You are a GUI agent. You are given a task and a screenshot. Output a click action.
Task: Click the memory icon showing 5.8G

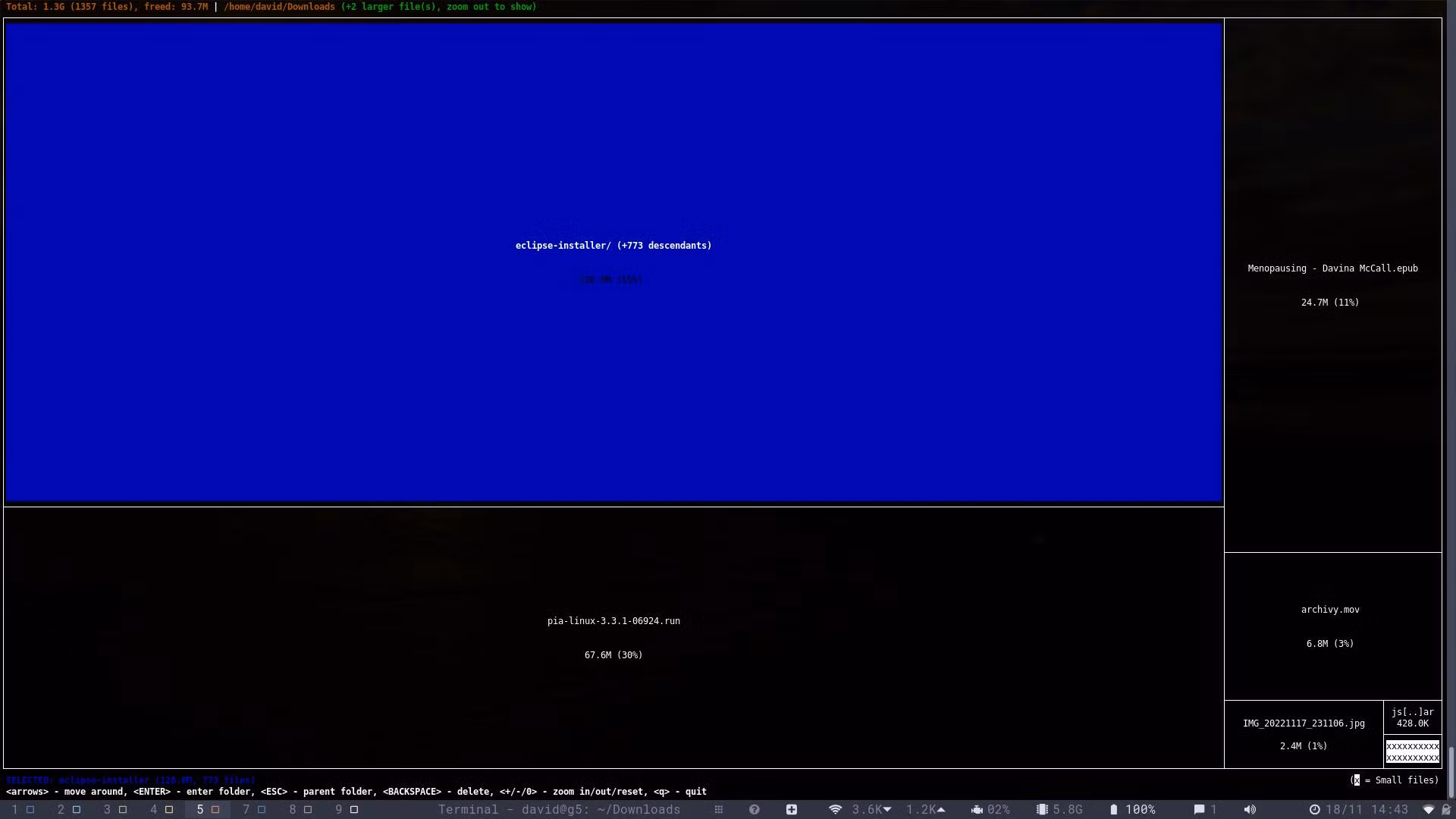[1042, 810]
